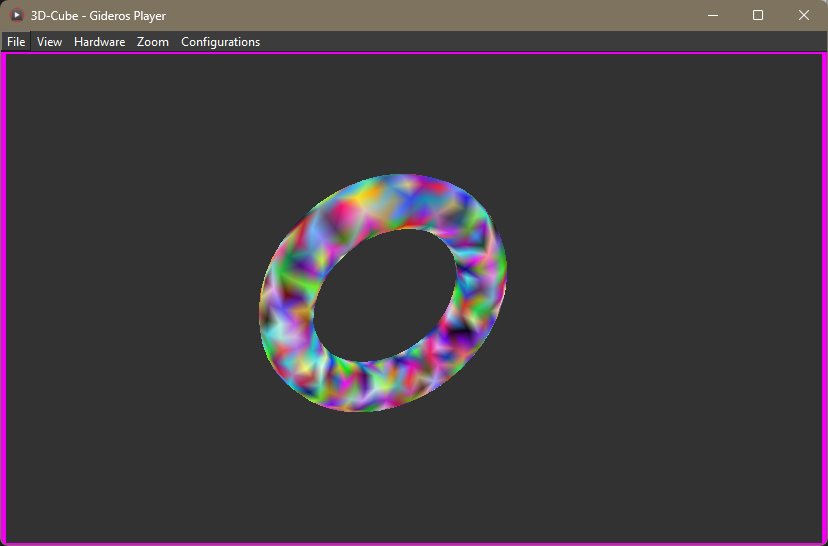Click the magenta border on the left edge

pyautogui.click(x=3, y=300)
